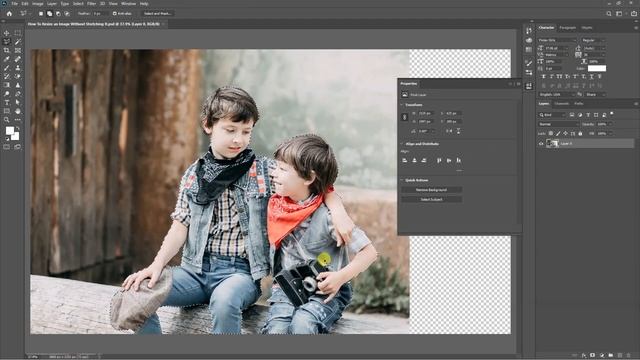Viewport: 640px width, 360px height.
Task: Click align left edges in Properties
Action: coord(405,160)
